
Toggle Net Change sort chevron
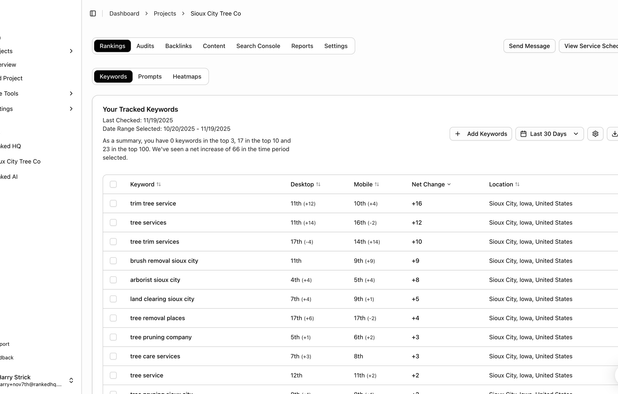(x=449, y=184)
